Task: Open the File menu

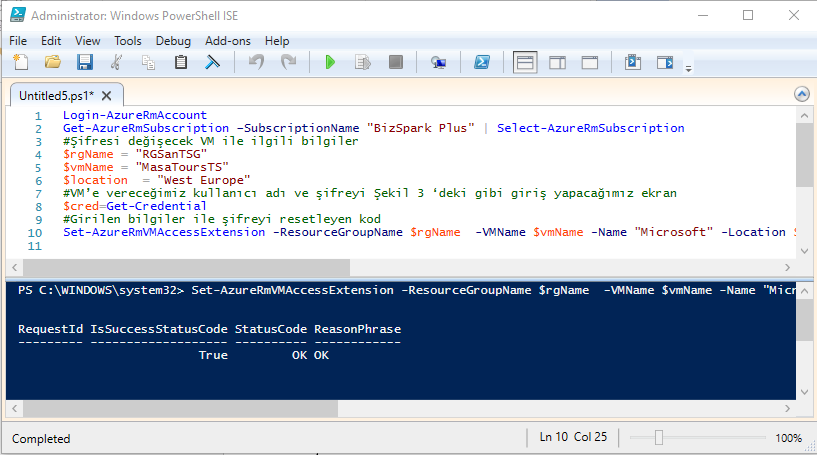Action: [x=18, y=41]
